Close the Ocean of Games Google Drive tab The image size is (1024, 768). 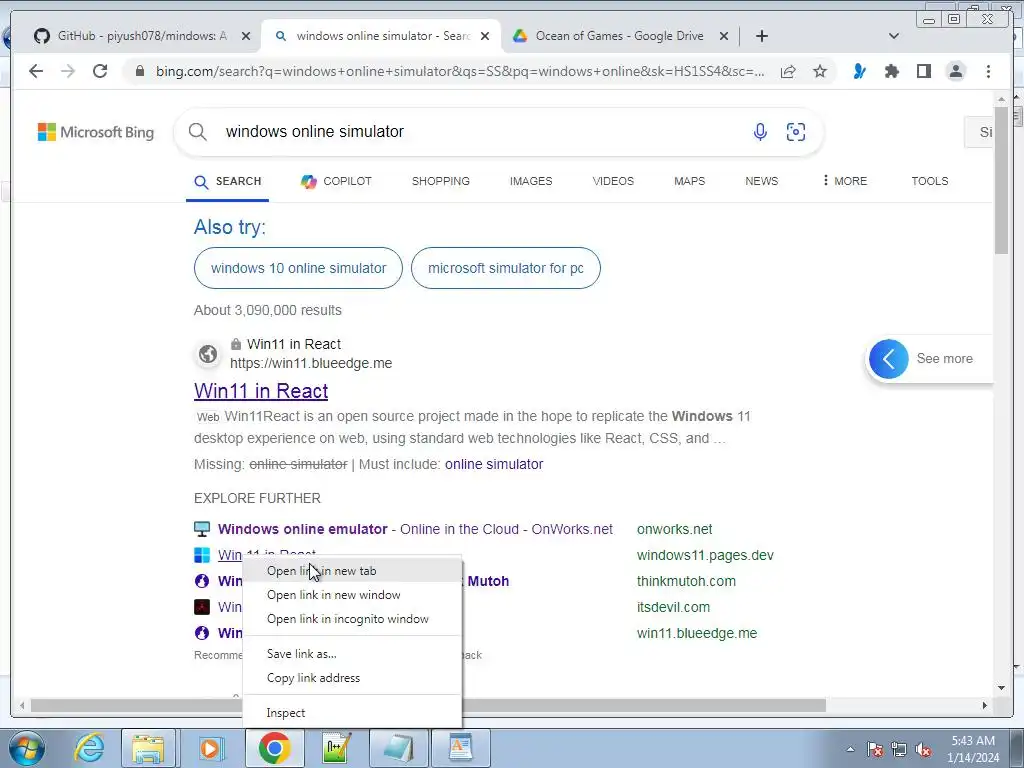724,37
